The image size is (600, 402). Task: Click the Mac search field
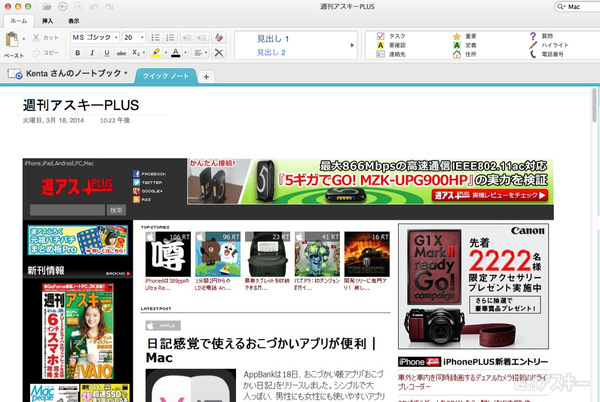578,7
